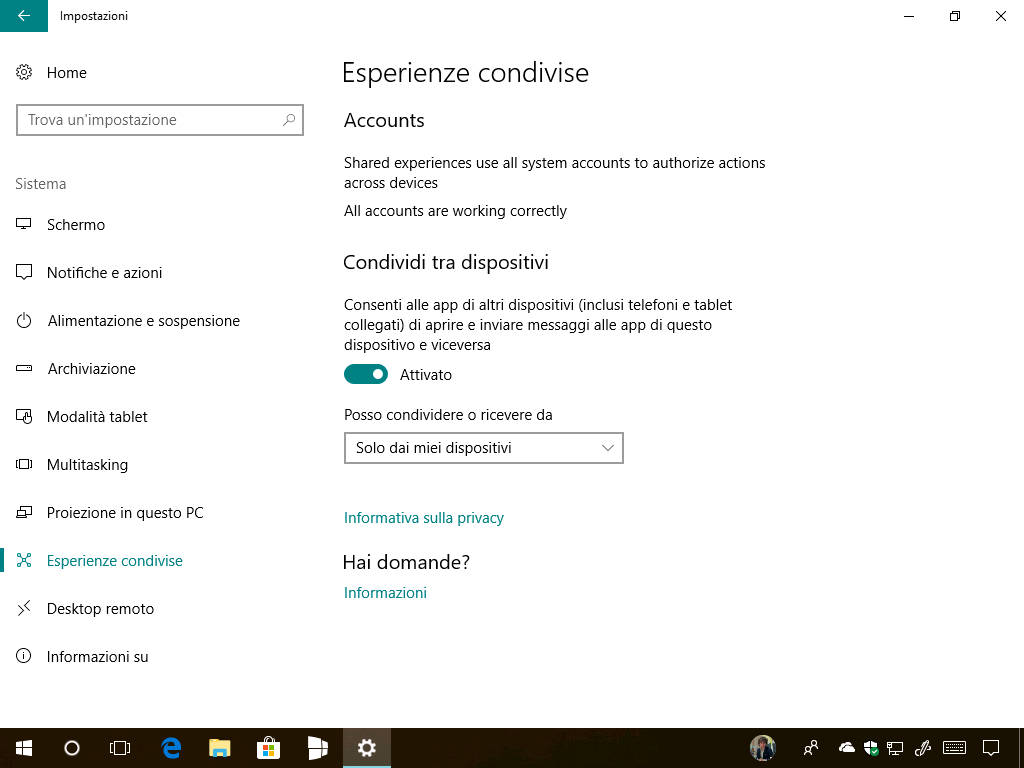The image size is (1024, 768).
Task: Click the Informazioni help link
Action: coord(385,592)
